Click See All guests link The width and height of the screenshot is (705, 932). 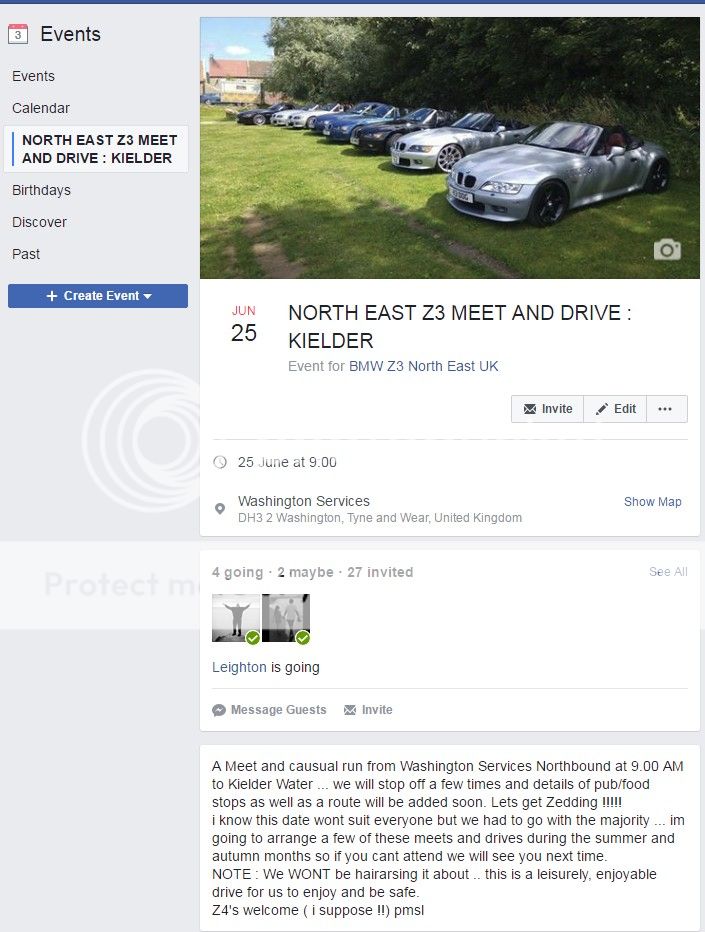[668, 572]
